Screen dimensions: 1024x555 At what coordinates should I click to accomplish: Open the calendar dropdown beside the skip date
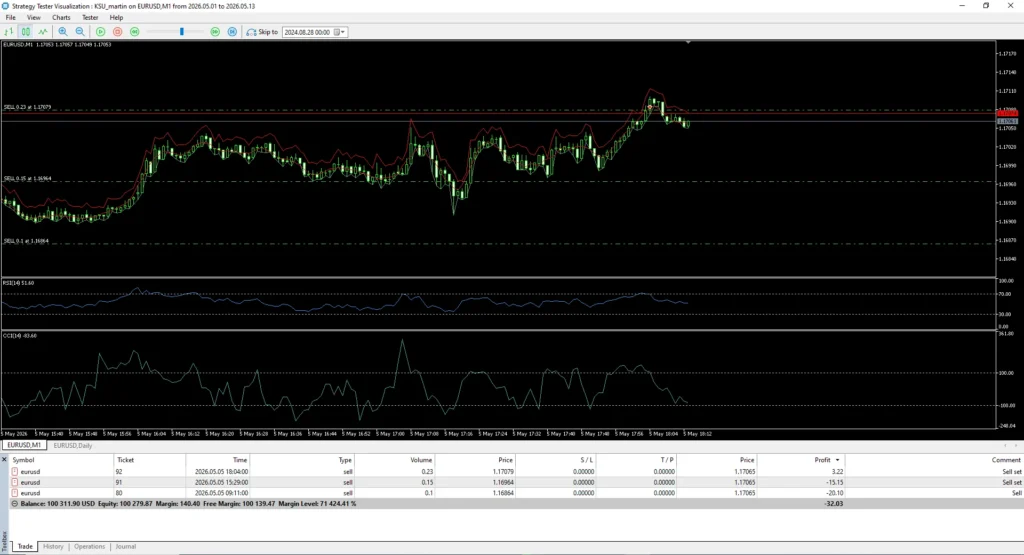[340, 32]
